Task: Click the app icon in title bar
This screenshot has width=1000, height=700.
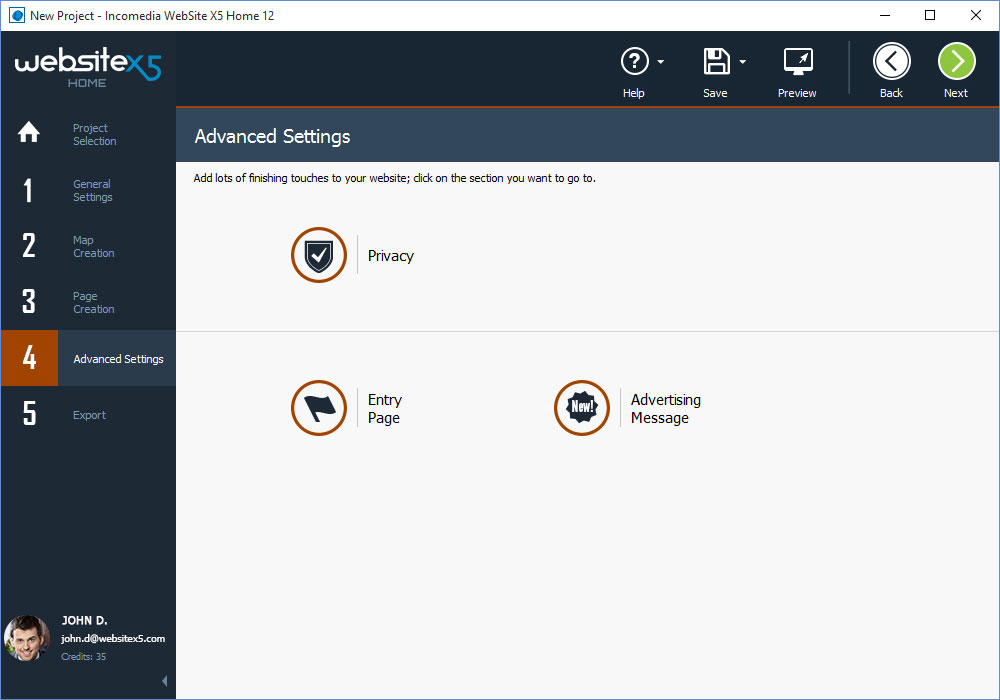Action: point(17,15)
